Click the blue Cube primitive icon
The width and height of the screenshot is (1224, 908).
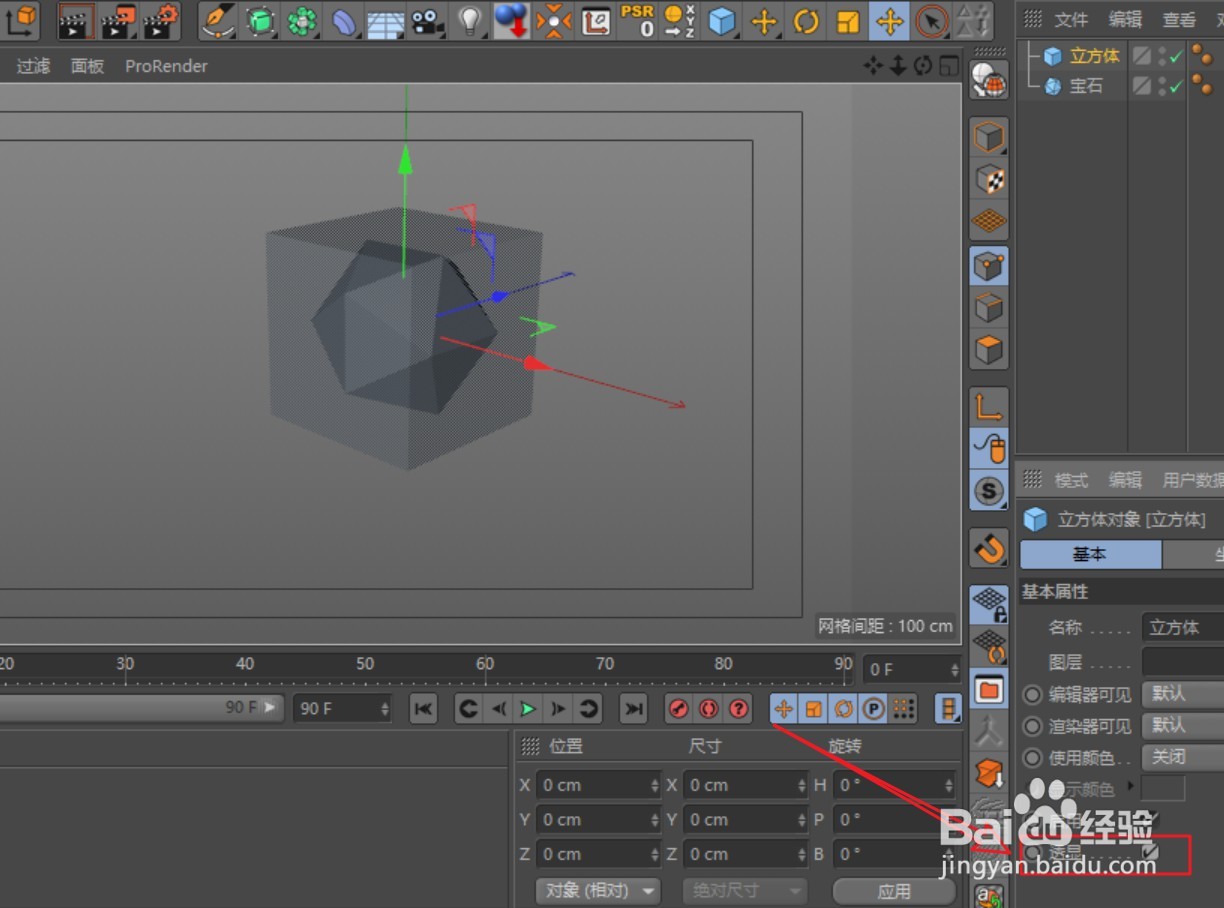721,20
